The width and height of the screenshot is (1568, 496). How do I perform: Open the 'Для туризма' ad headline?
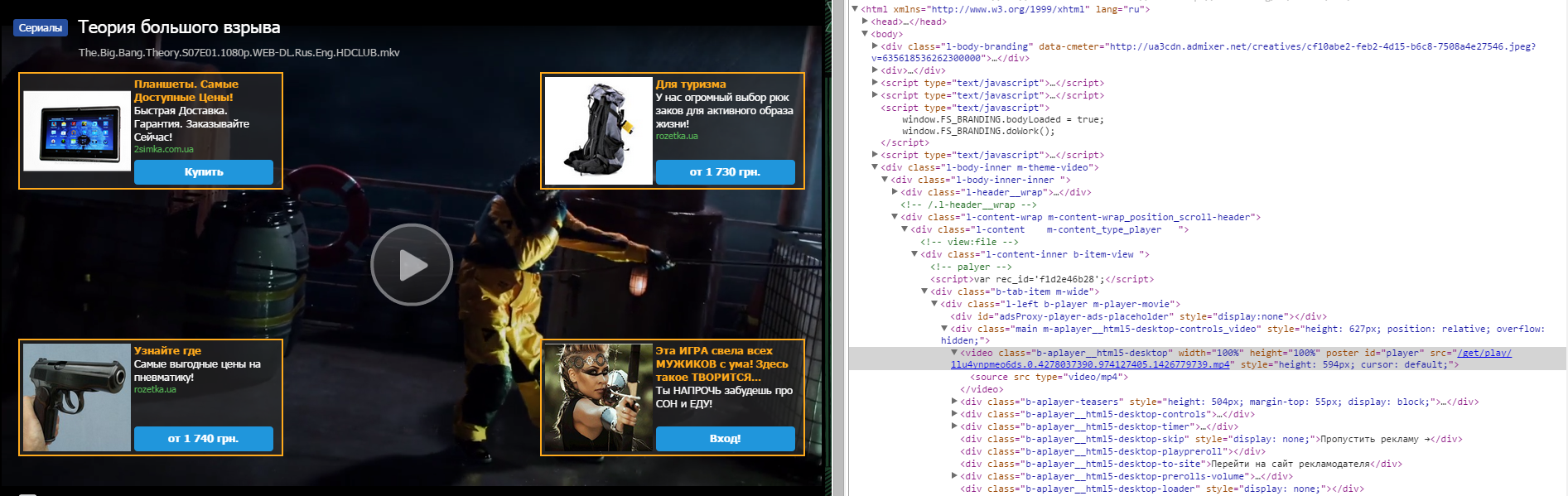pos(691,84)
